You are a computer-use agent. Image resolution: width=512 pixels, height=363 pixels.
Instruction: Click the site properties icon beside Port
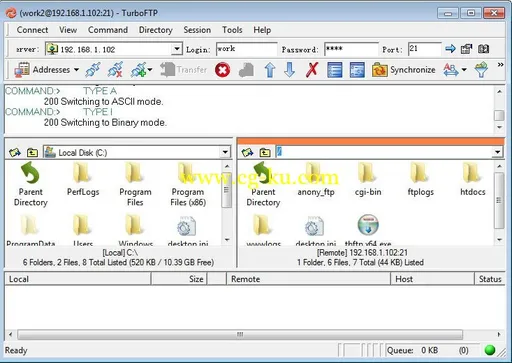click(x=466, y=49)
